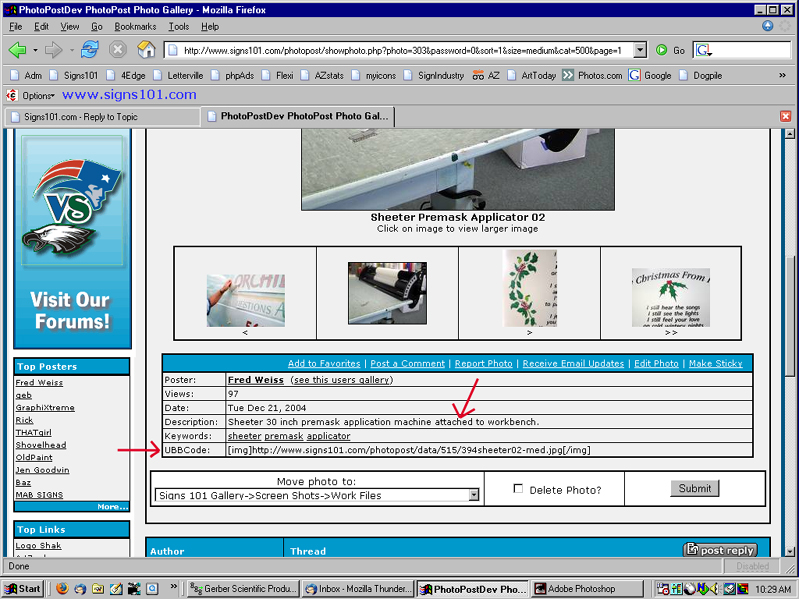The image size is (799, 599).
Task: Click Edit Photo link
Action: (x=656, y=363)
